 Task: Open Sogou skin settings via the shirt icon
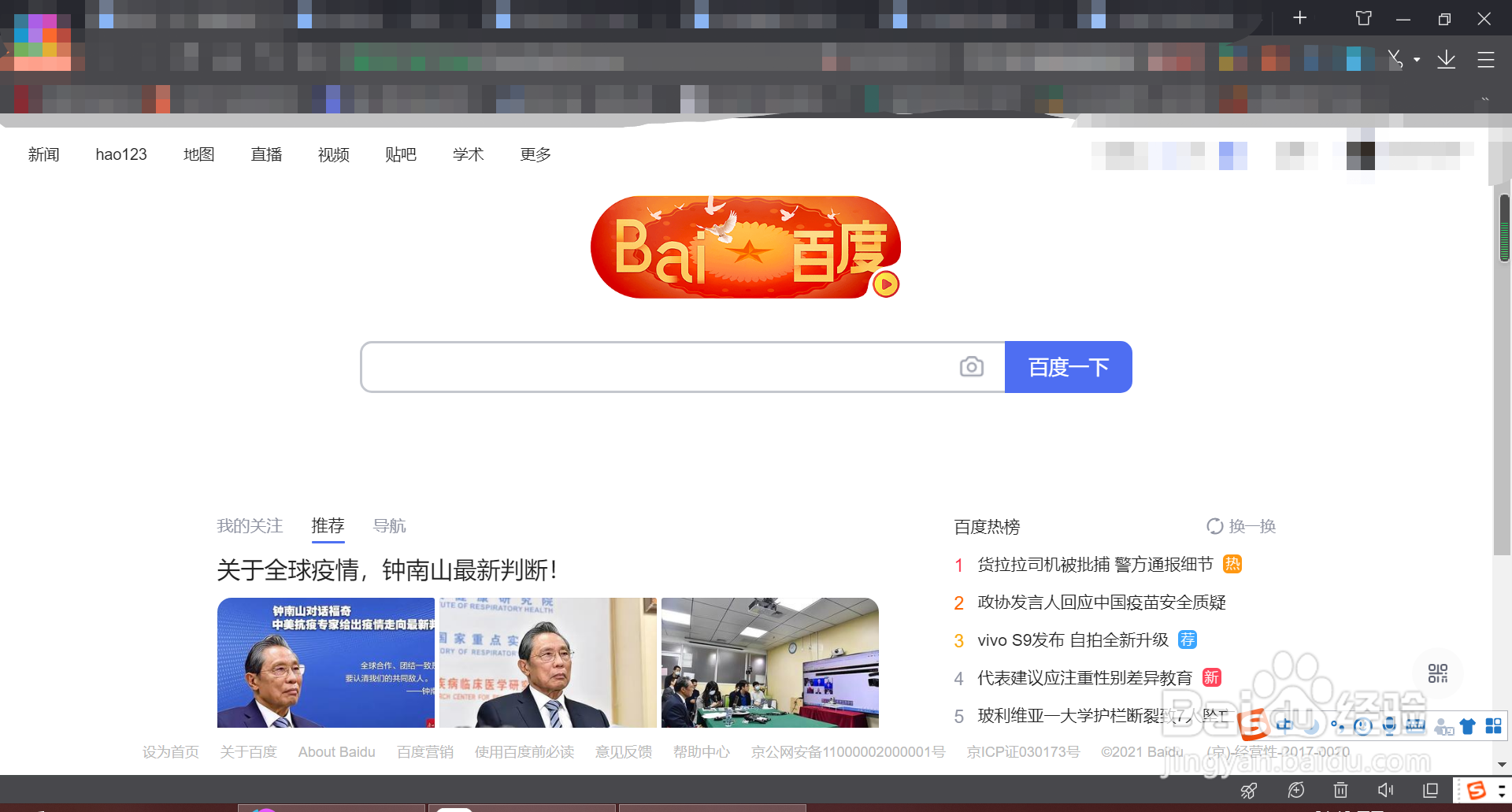click(1468, 726)
